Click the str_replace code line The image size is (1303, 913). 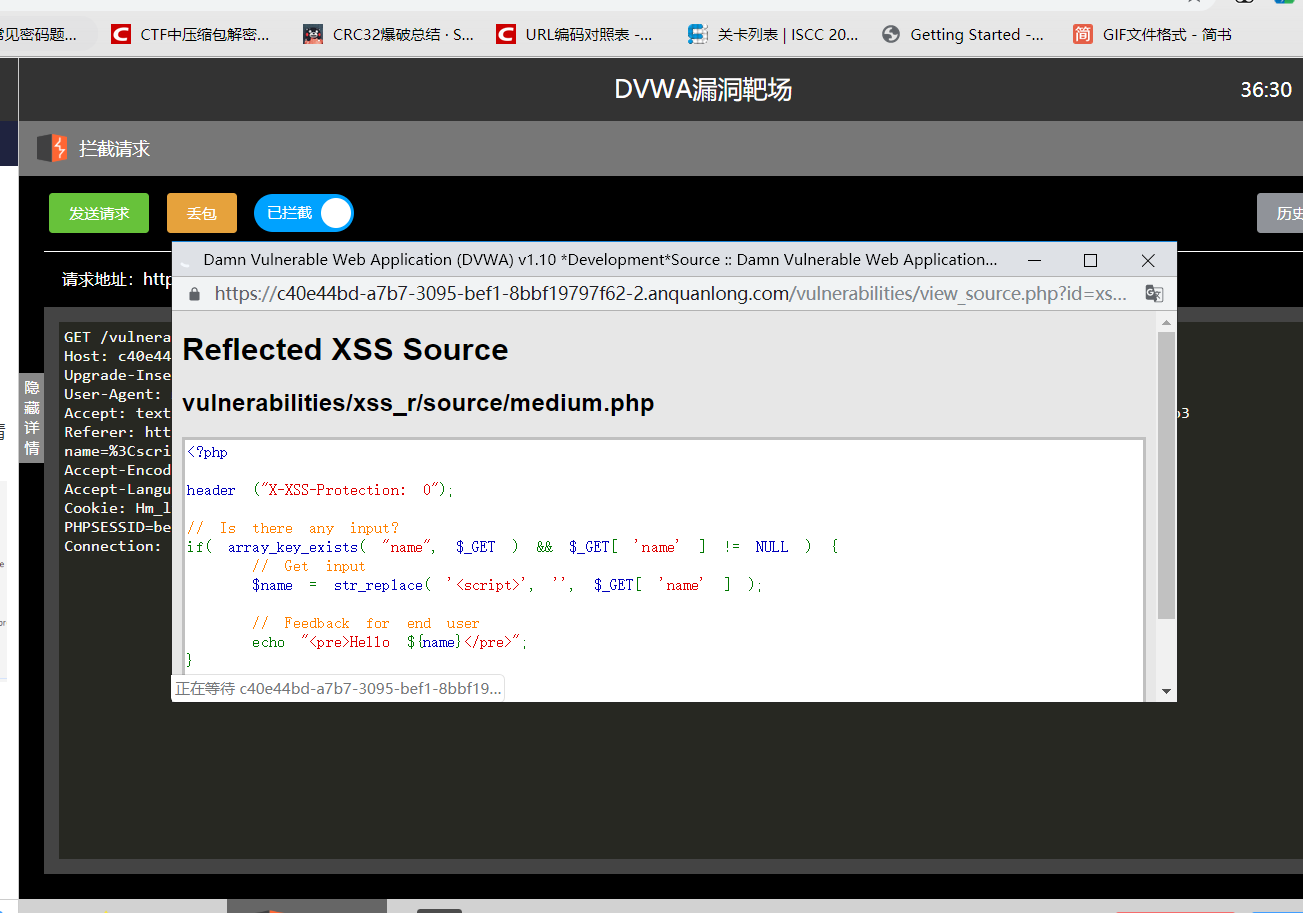point(507,585)
